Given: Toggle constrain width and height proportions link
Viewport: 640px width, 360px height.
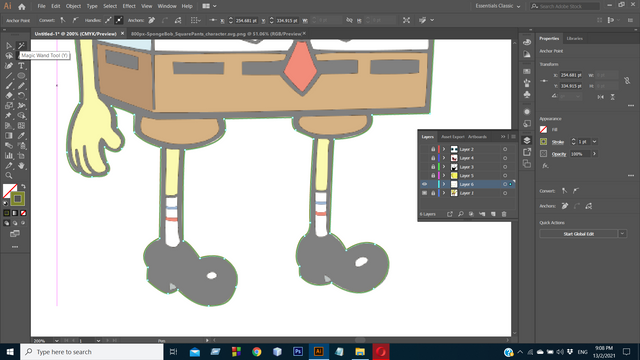Looking at the screenshot, I should (x=627, y=80).
